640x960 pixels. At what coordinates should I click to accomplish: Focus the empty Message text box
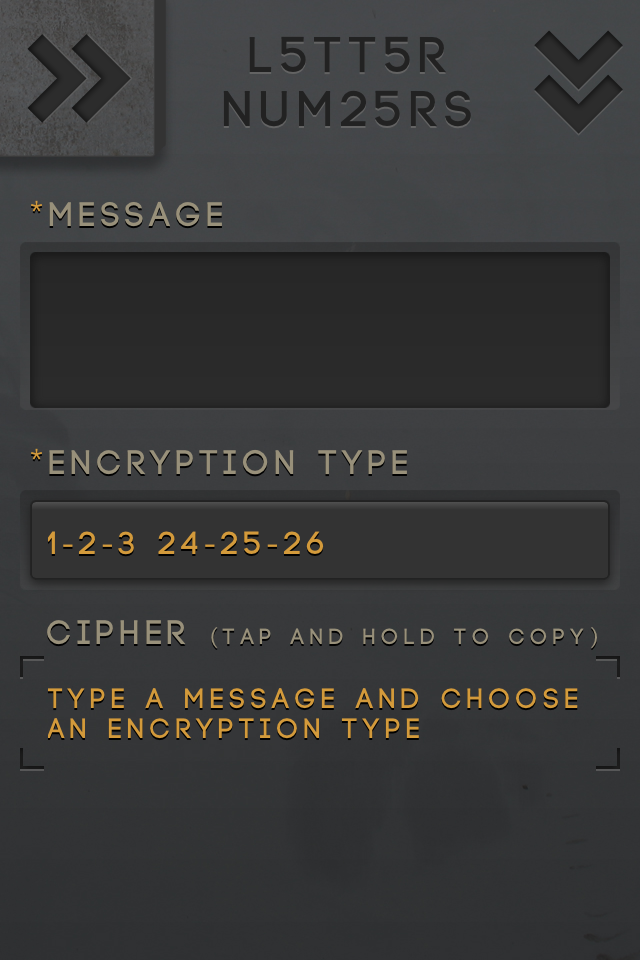(x=320, y=329)
